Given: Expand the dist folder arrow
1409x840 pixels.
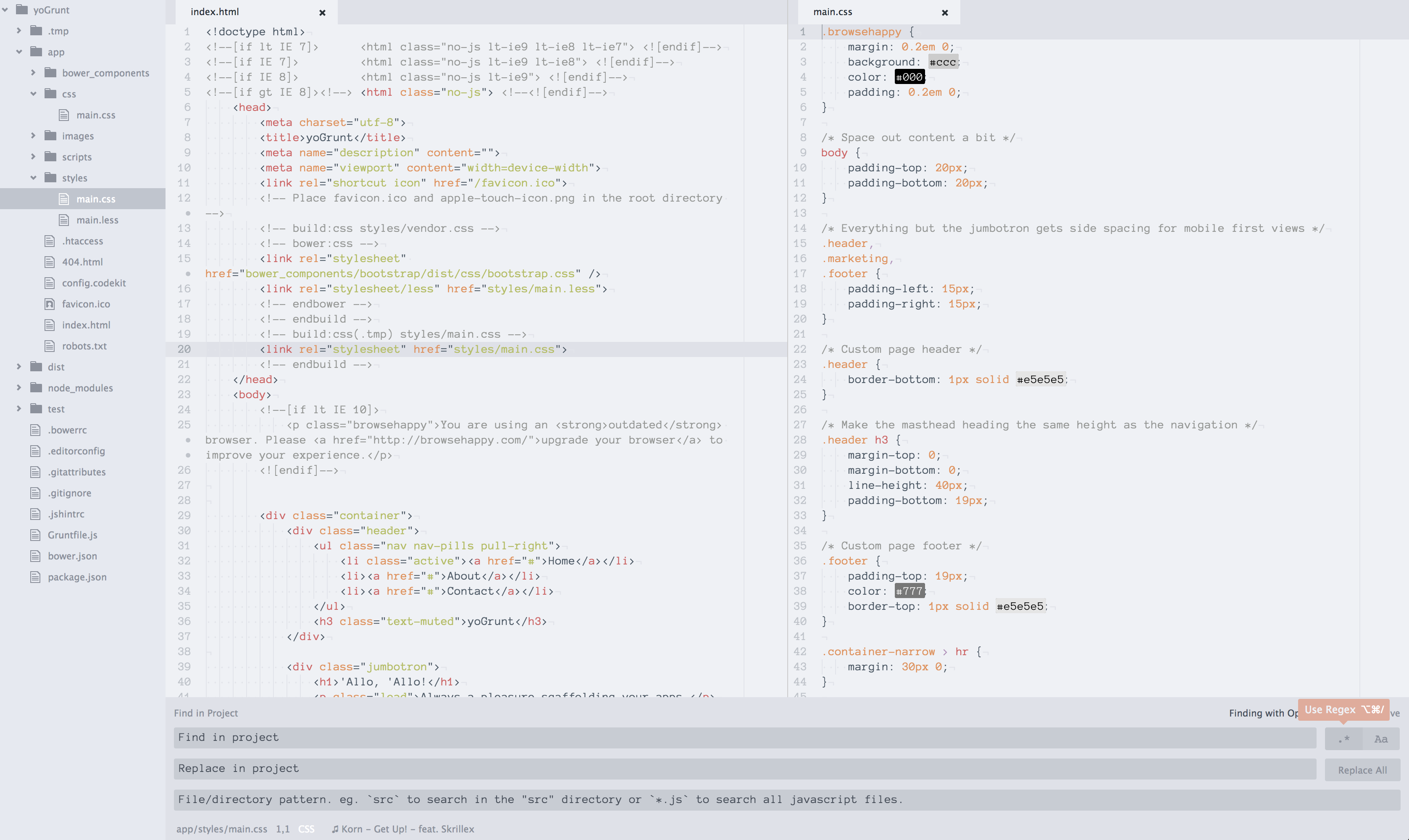Looking at the screenshot, I should [18, 367].
